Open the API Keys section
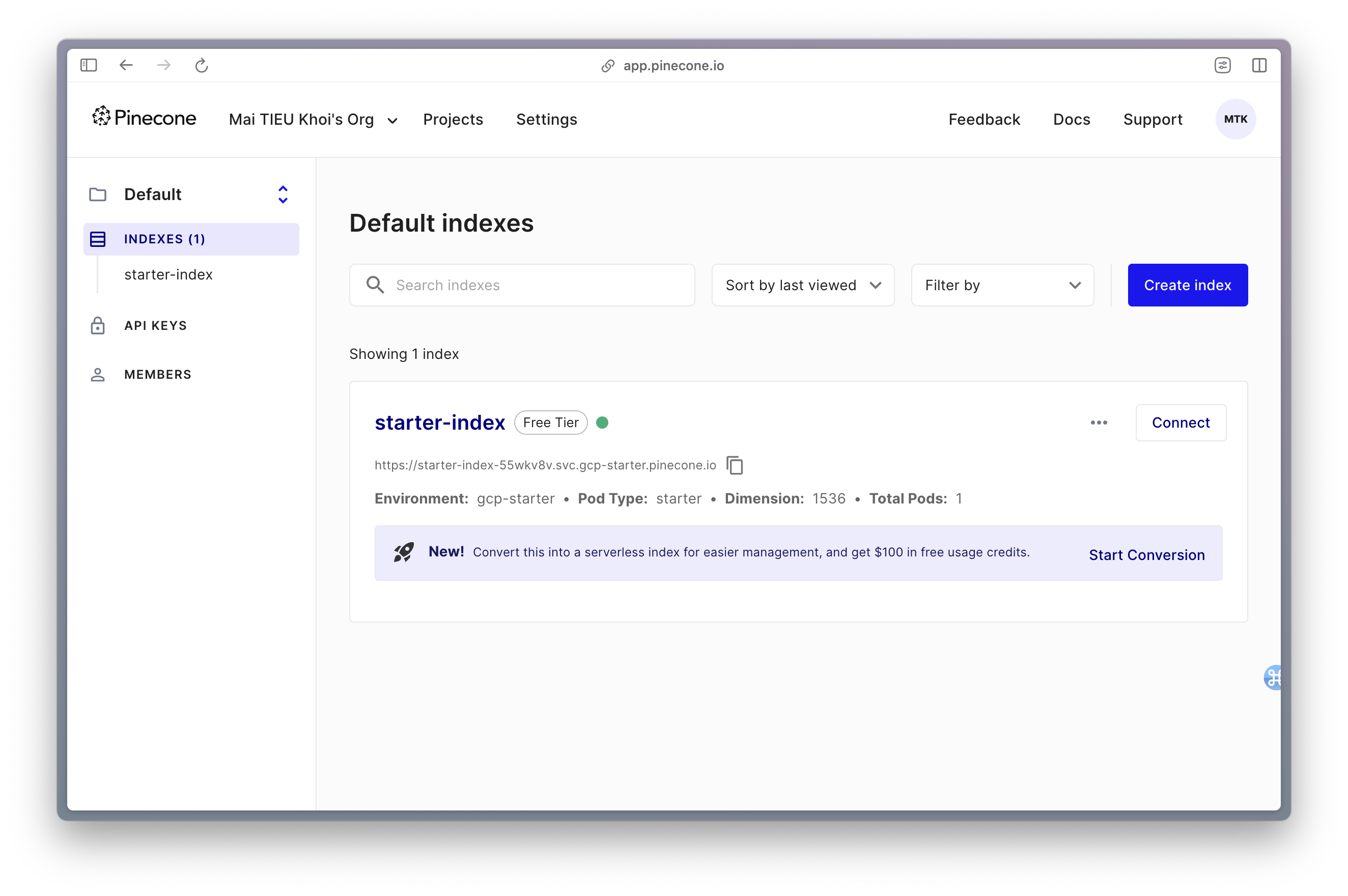Screen dimensions: 1348x896 click(155, 326)
